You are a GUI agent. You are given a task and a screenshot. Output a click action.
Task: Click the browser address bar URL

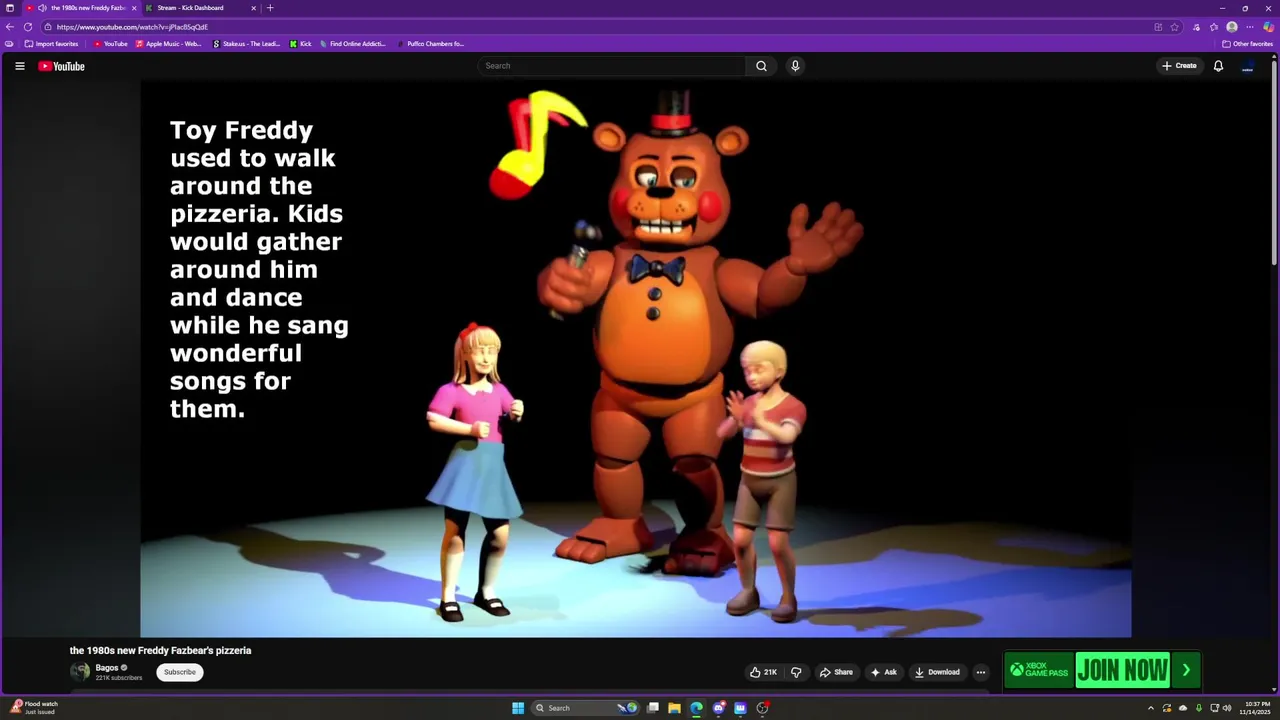coord(132,27)
